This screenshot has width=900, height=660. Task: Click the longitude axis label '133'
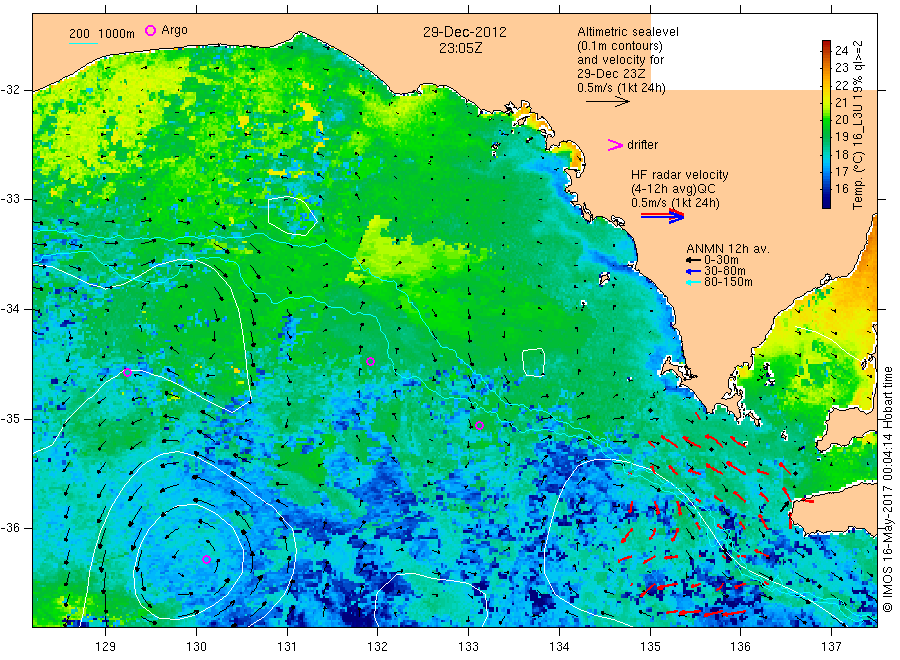(468, 647)
